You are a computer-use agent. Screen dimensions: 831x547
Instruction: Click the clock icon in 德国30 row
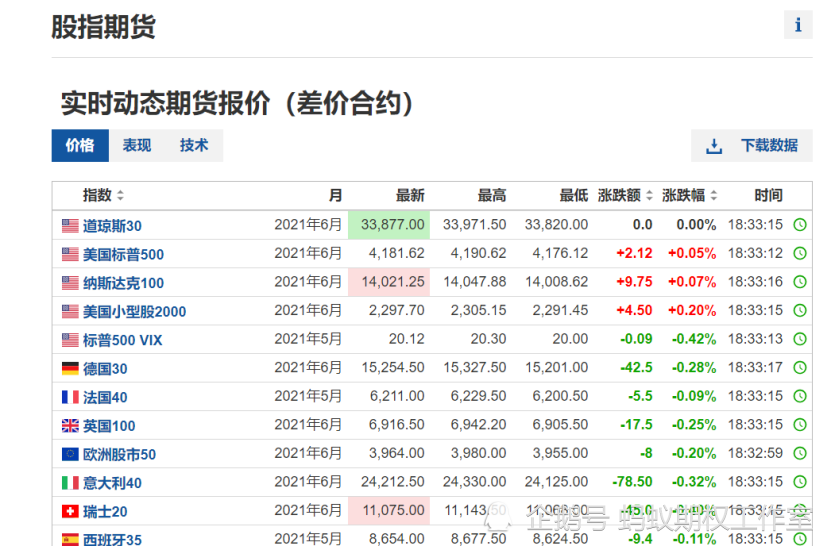pyautogui.click(x=800, y=368)
